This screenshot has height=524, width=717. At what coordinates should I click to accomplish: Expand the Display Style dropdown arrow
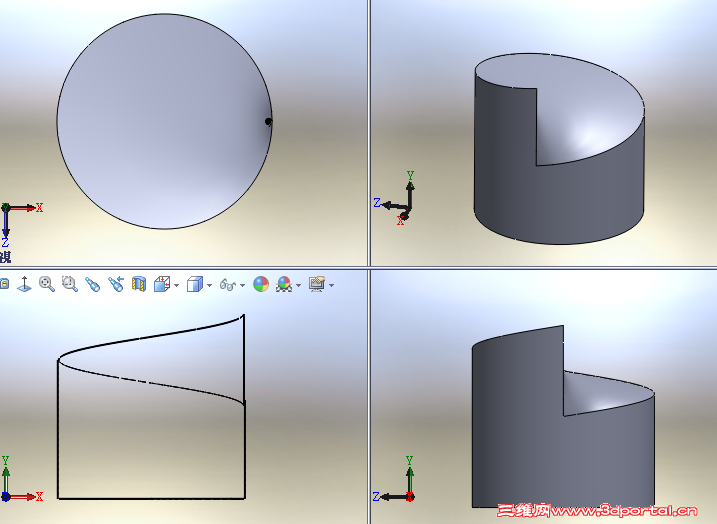click(209, 285)
